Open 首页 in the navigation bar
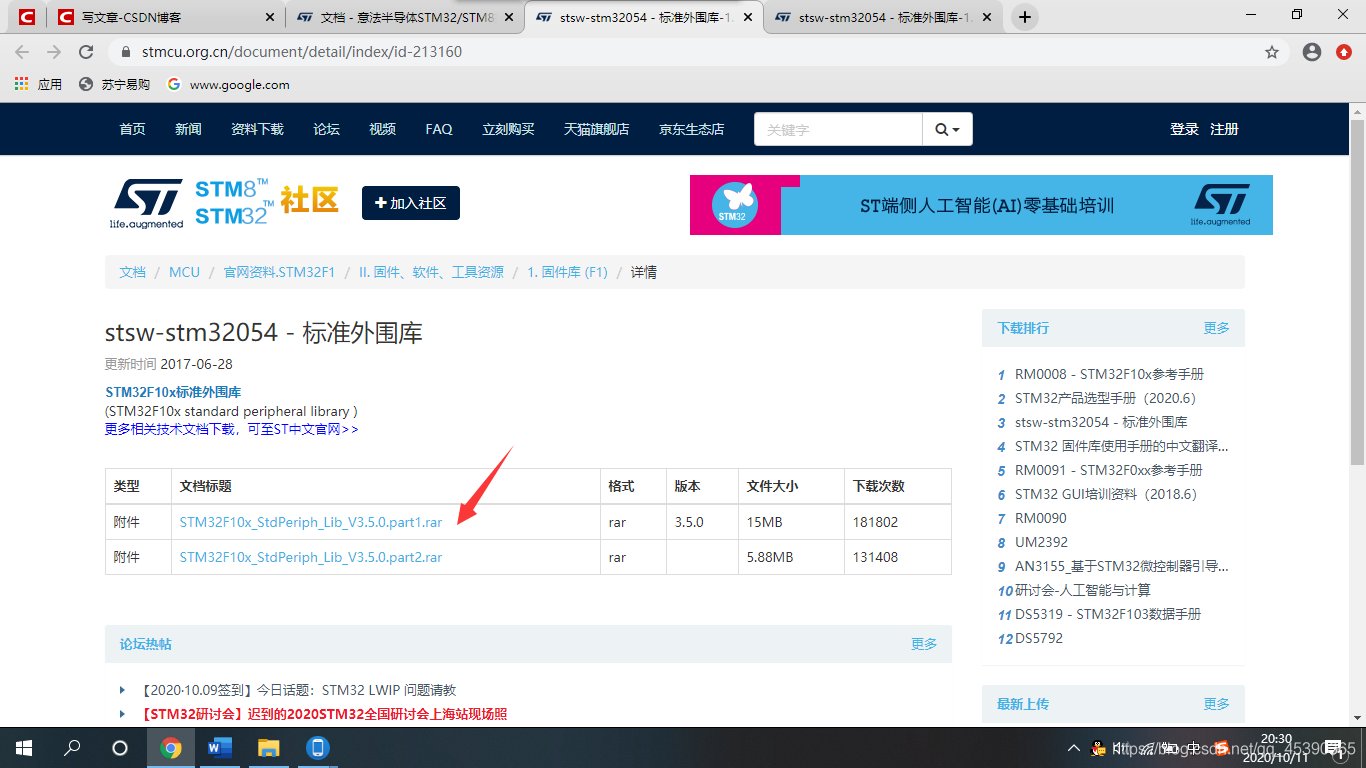Image resolution: width=1366 pixels, height=768 pixels. click(x=132, y=129)
